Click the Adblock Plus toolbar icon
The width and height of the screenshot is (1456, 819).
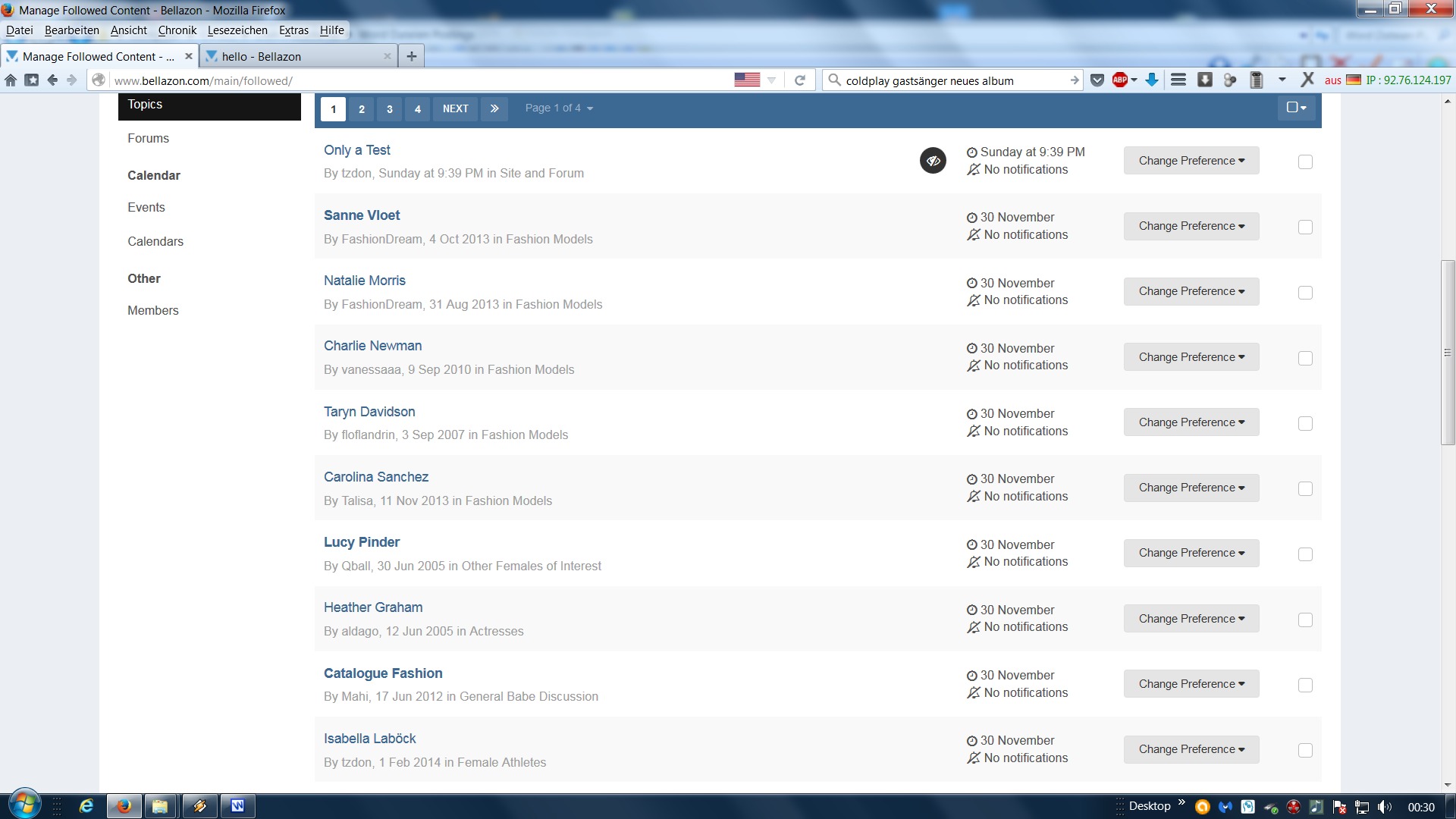pos(1120,80)
